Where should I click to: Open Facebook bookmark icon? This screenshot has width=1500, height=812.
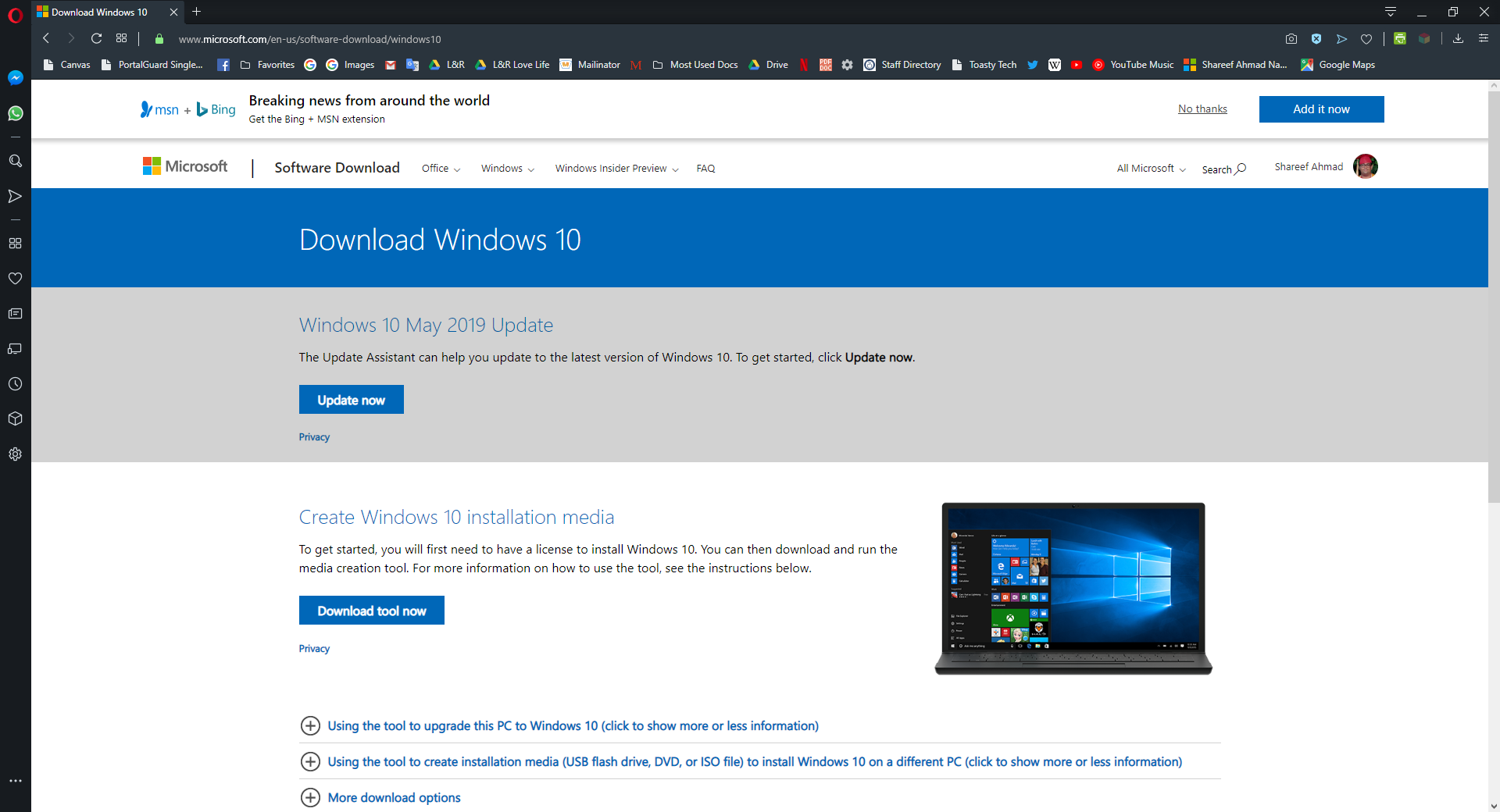point(223,65)
